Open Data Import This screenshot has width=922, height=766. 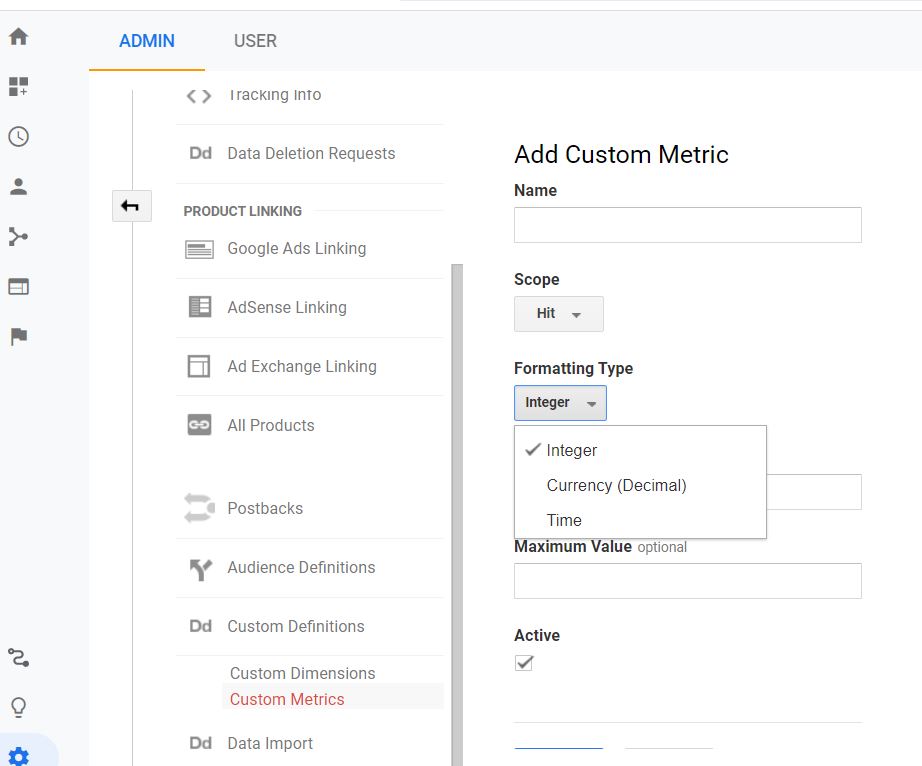coord(270,743)
